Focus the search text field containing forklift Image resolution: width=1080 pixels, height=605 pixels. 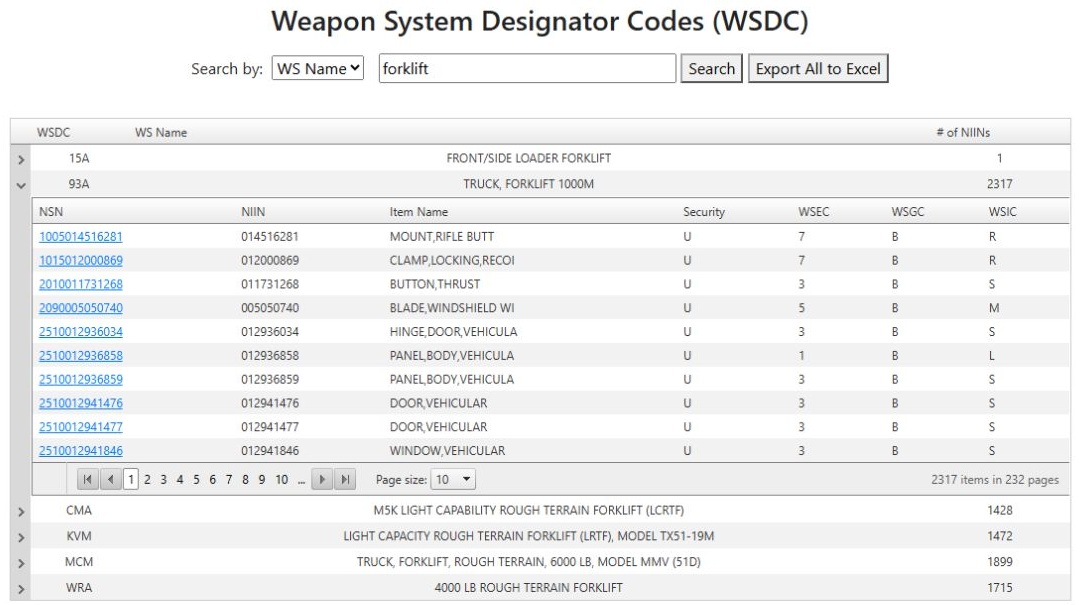tap(527, 68)
